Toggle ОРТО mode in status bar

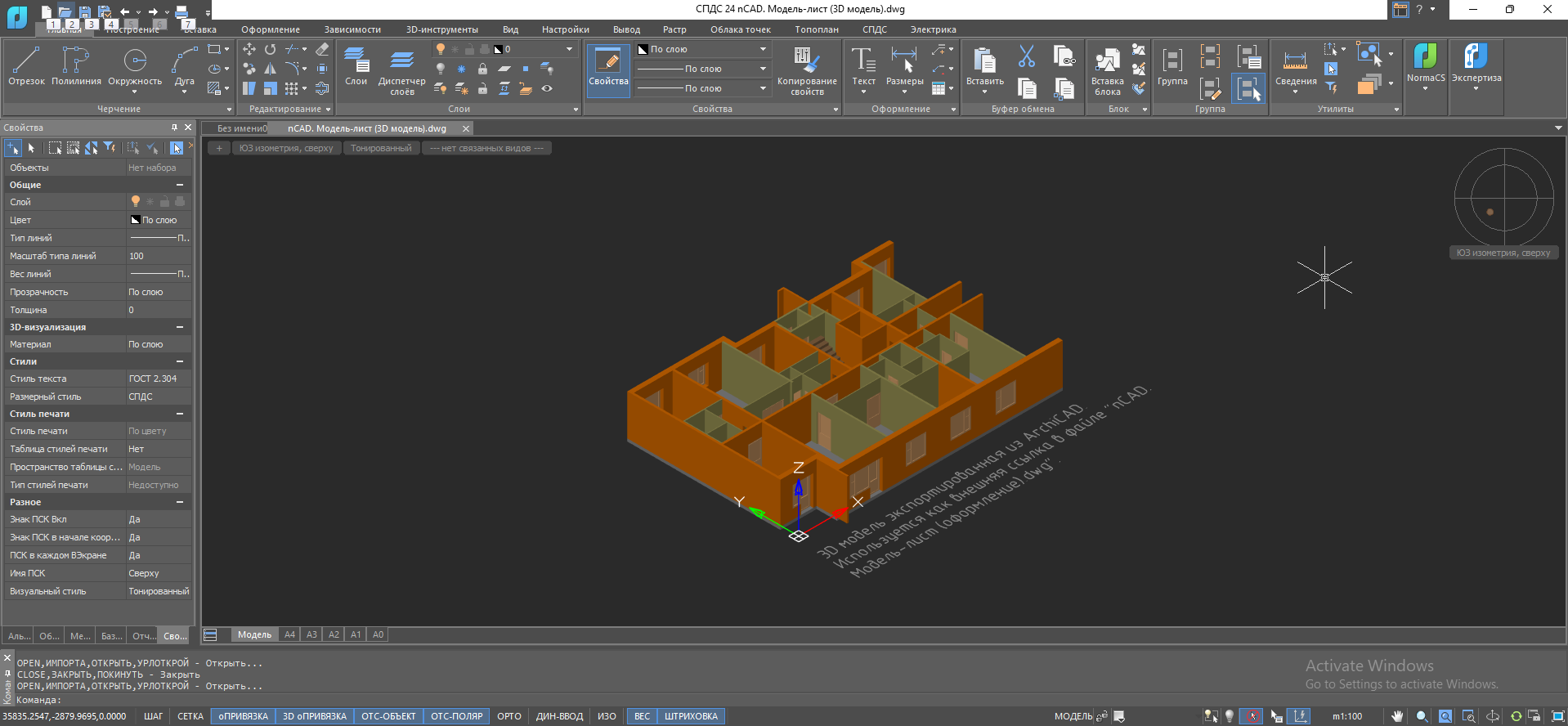(x=508, y=716)
